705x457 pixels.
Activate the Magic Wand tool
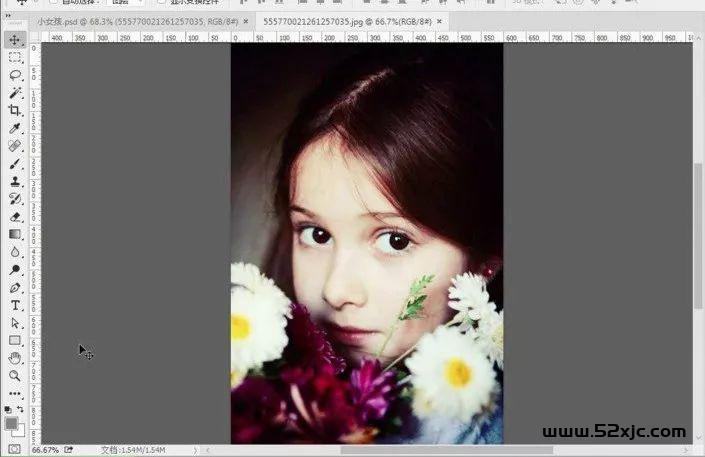15,93
